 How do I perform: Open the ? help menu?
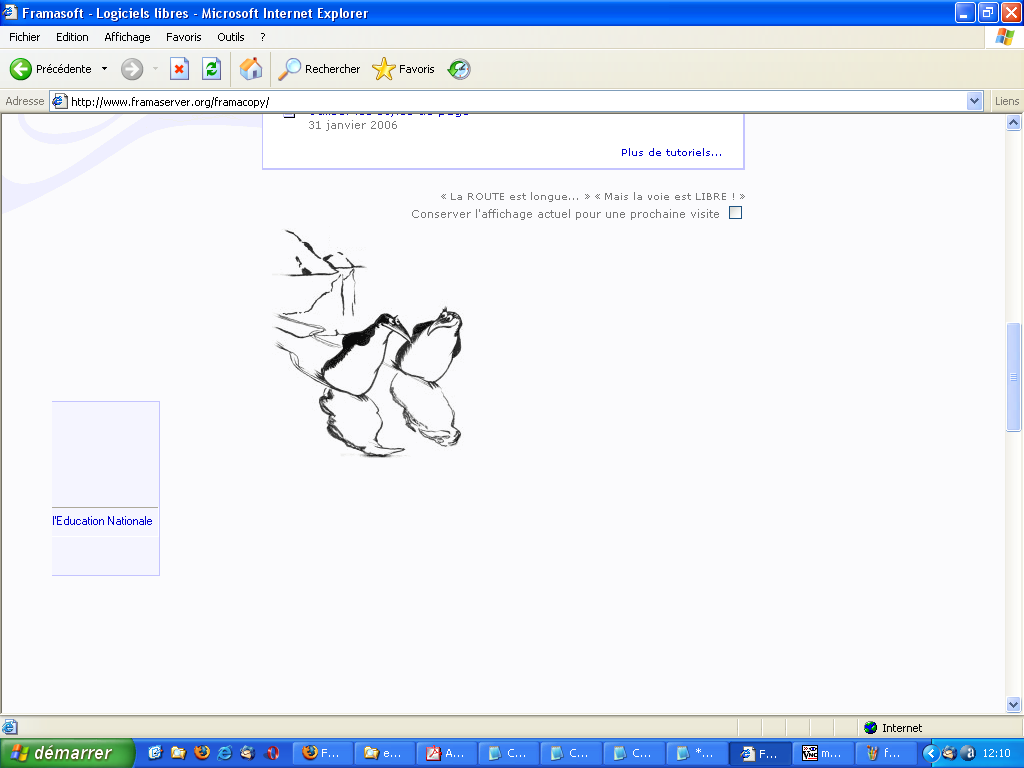point(263,37)
